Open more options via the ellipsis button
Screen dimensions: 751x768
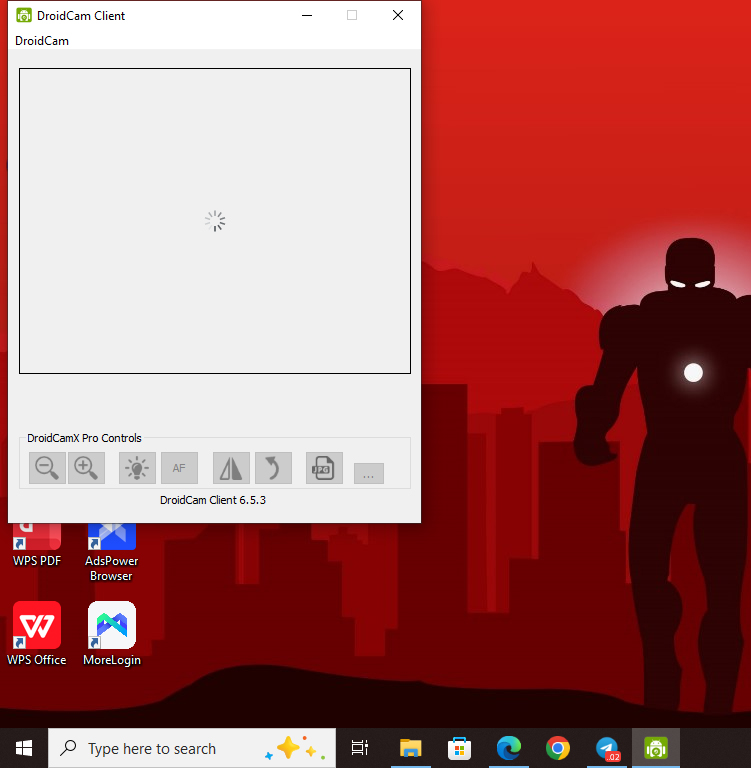click(368, 474)
